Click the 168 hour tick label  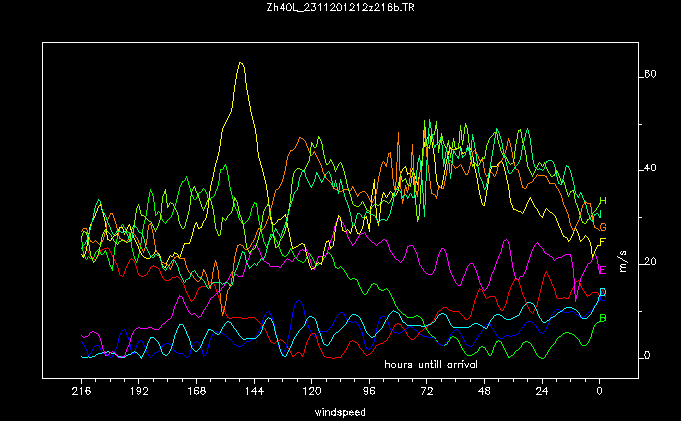[196, 393]
